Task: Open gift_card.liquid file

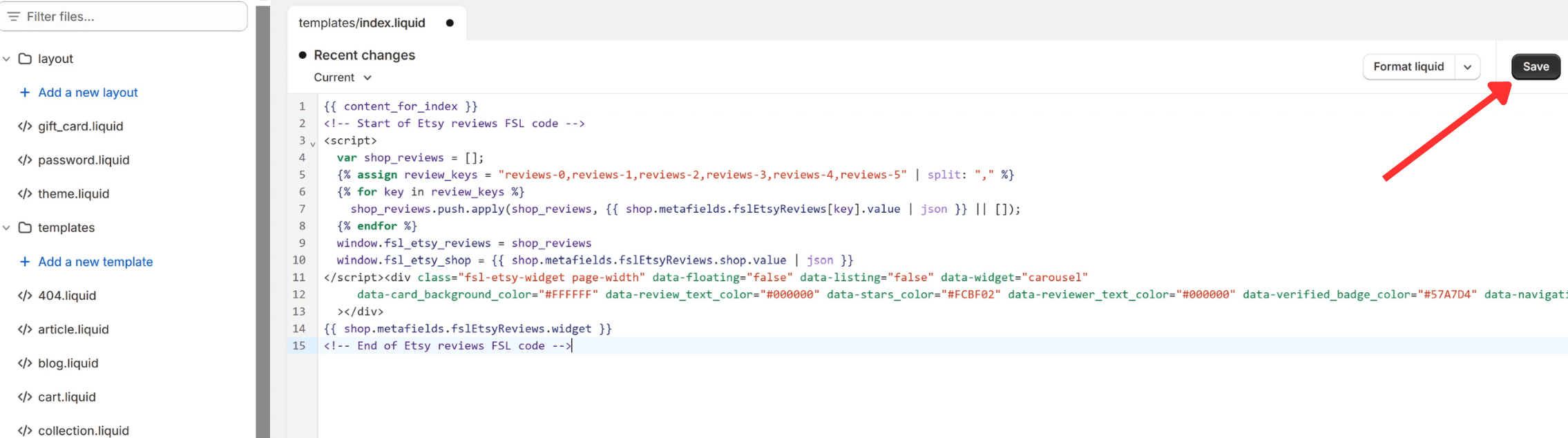Action: pyautogui.click(x=80, y=126)
